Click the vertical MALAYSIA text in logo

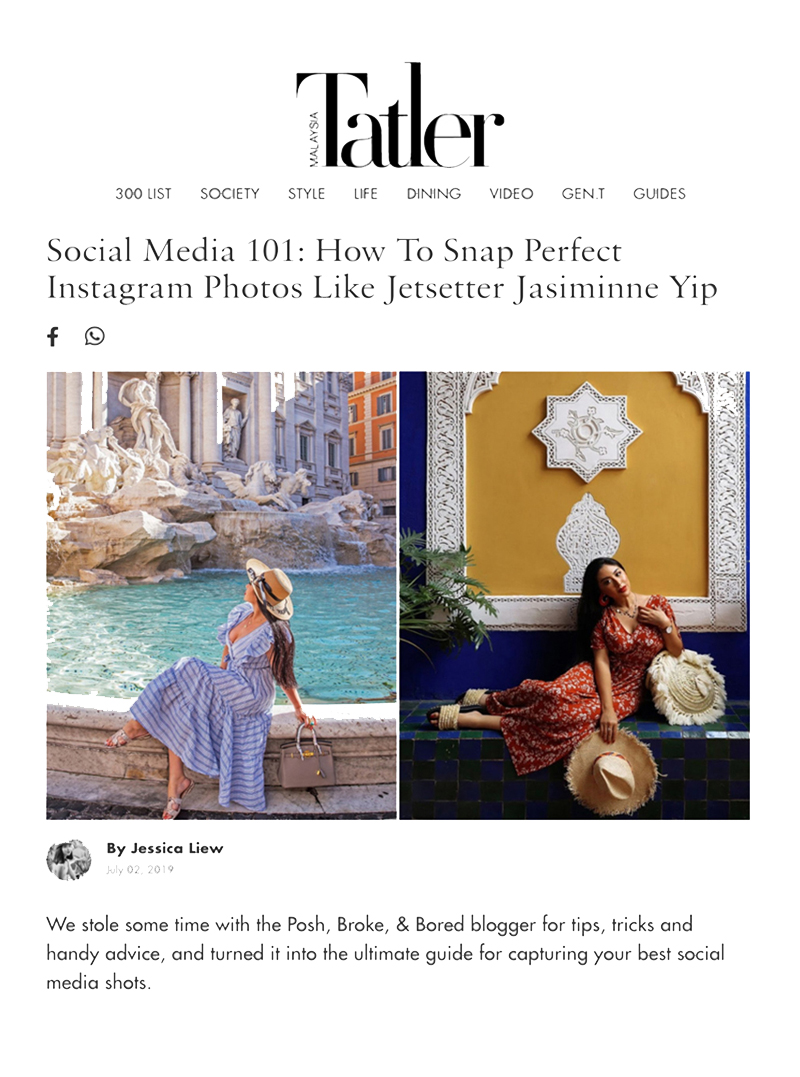tap(314, 139)
